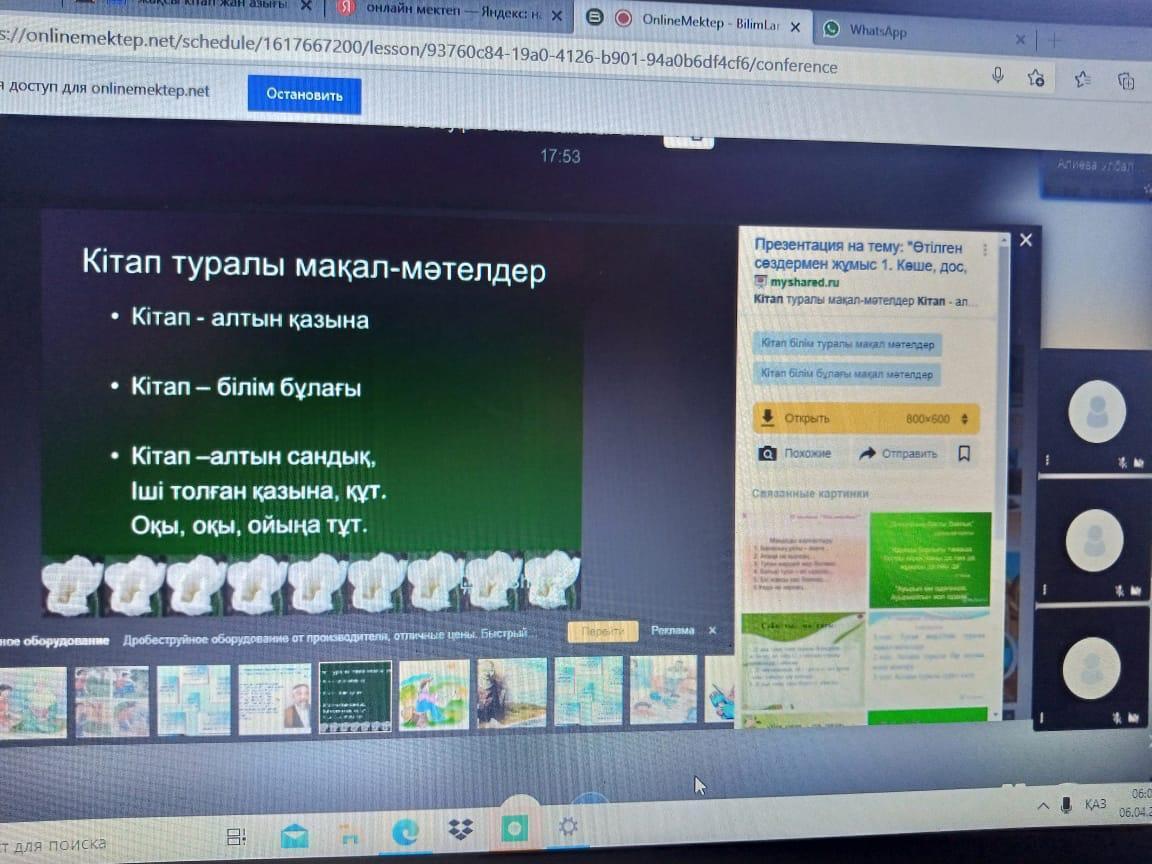Select the green chalkboard thumbnail in image strip
The width and height of the screenshot is (1152, 864).
354,696
